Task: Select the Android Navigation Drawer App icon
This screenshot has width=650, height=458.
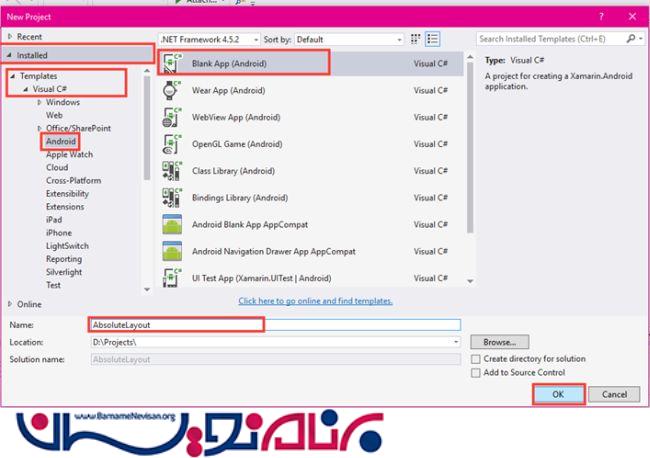Action: tap(172, 251)
